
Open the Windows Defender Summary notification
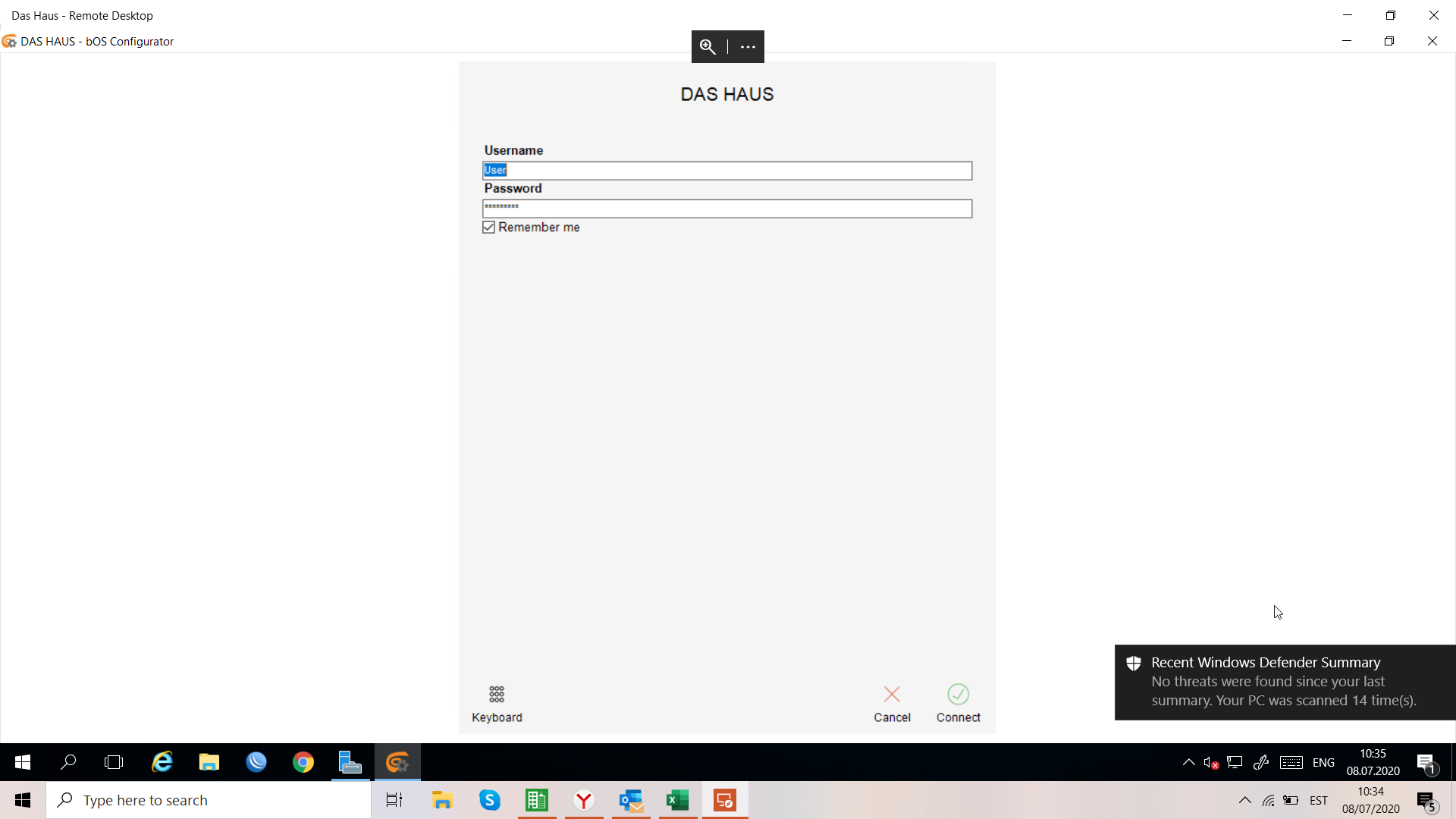point(1284,682)
